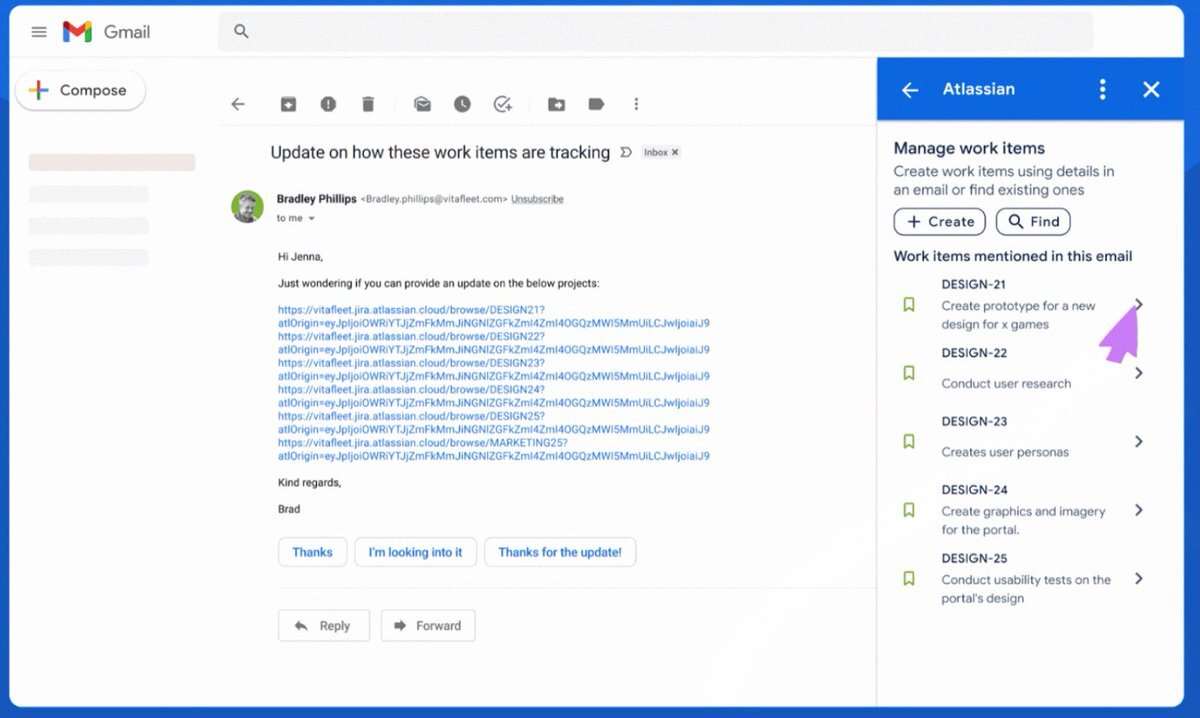Open the email toolbar More options menu

click(x=636, y=104)
